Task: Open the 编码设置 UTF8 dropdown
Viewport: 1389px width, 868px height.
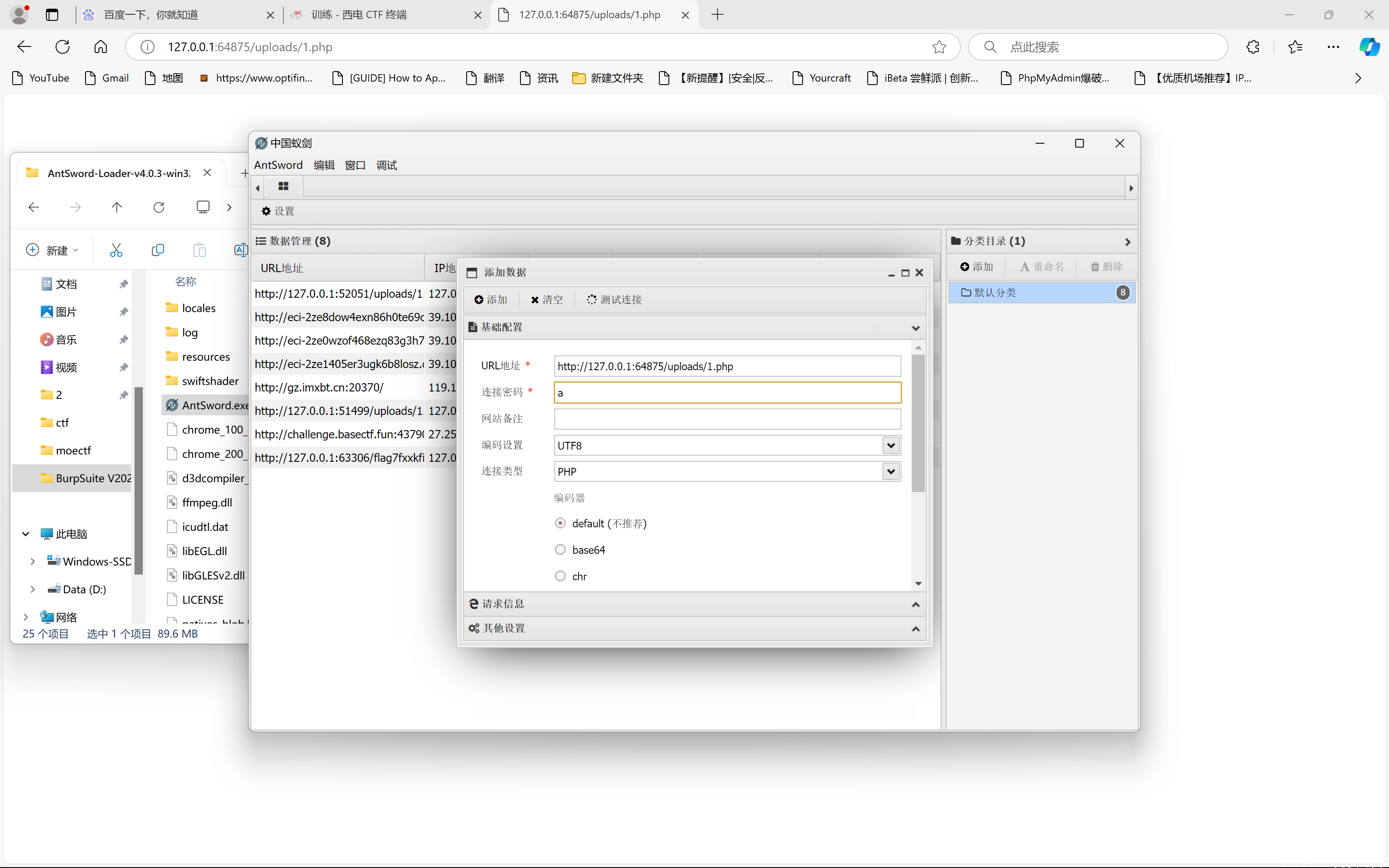Action: pos(891,445)
